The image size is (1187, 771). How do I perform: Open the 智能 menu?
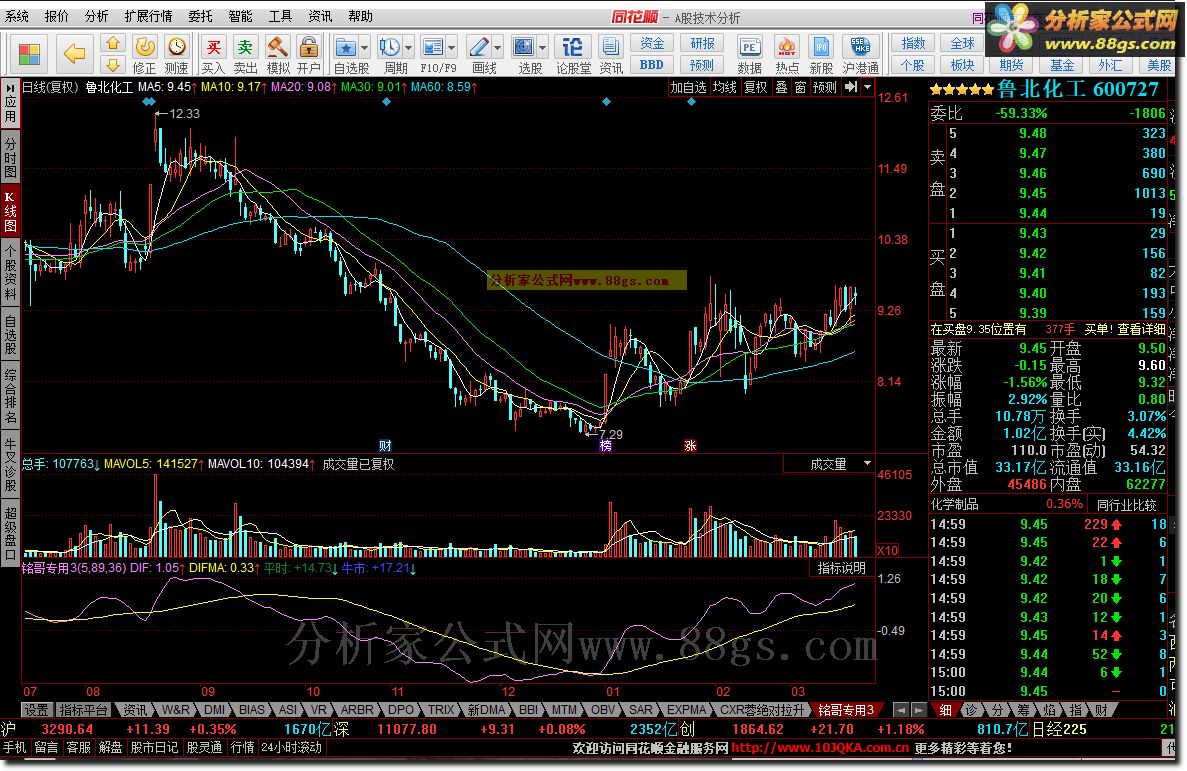pos(240,16)
